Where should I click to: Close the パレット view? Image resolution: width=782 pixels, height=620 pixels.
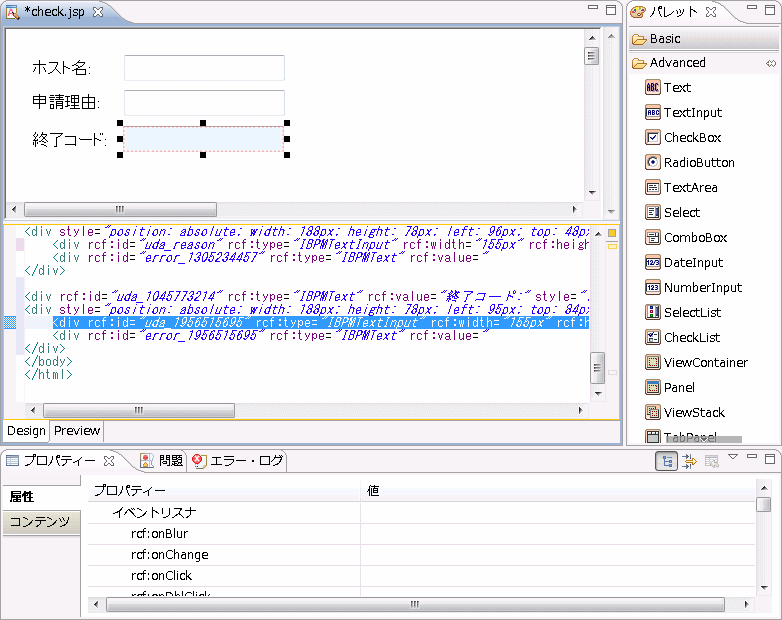click(x=711, y=12)
